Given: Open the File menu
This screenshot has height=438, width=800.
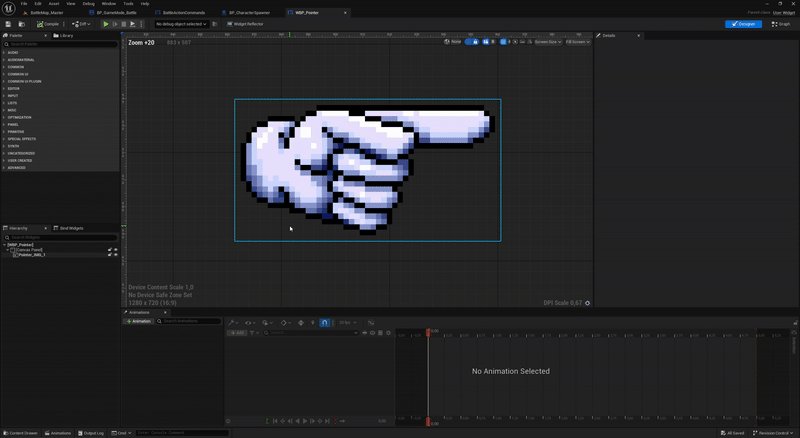Looking at the screenshot, I should pos(24,4).
